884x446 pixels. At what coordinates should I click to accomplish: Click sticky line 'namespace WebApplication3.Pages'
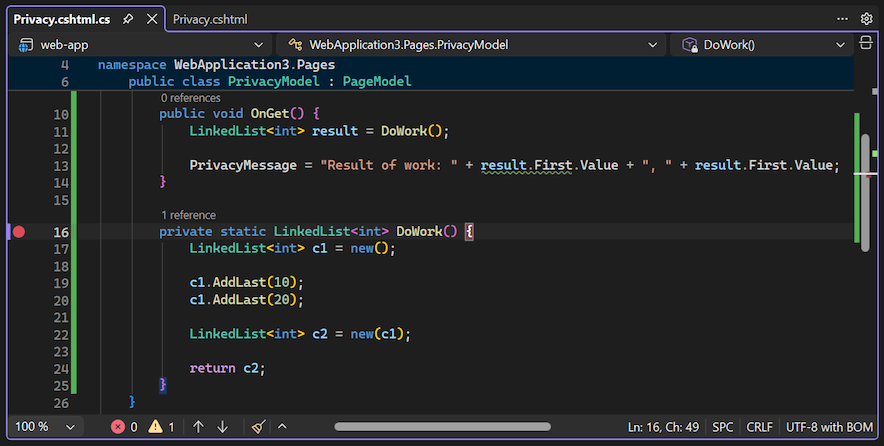pos(216,65)
